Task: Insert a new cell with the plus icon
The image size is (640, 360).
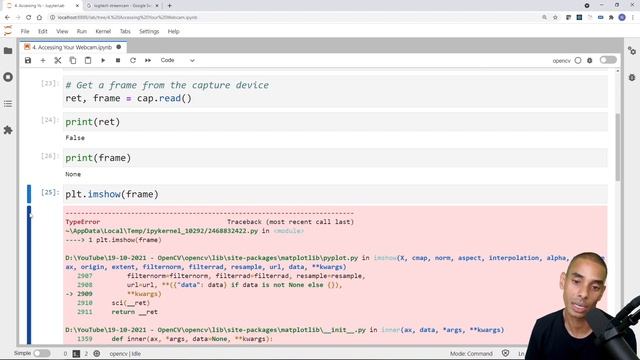Action: tap(43, 60)
